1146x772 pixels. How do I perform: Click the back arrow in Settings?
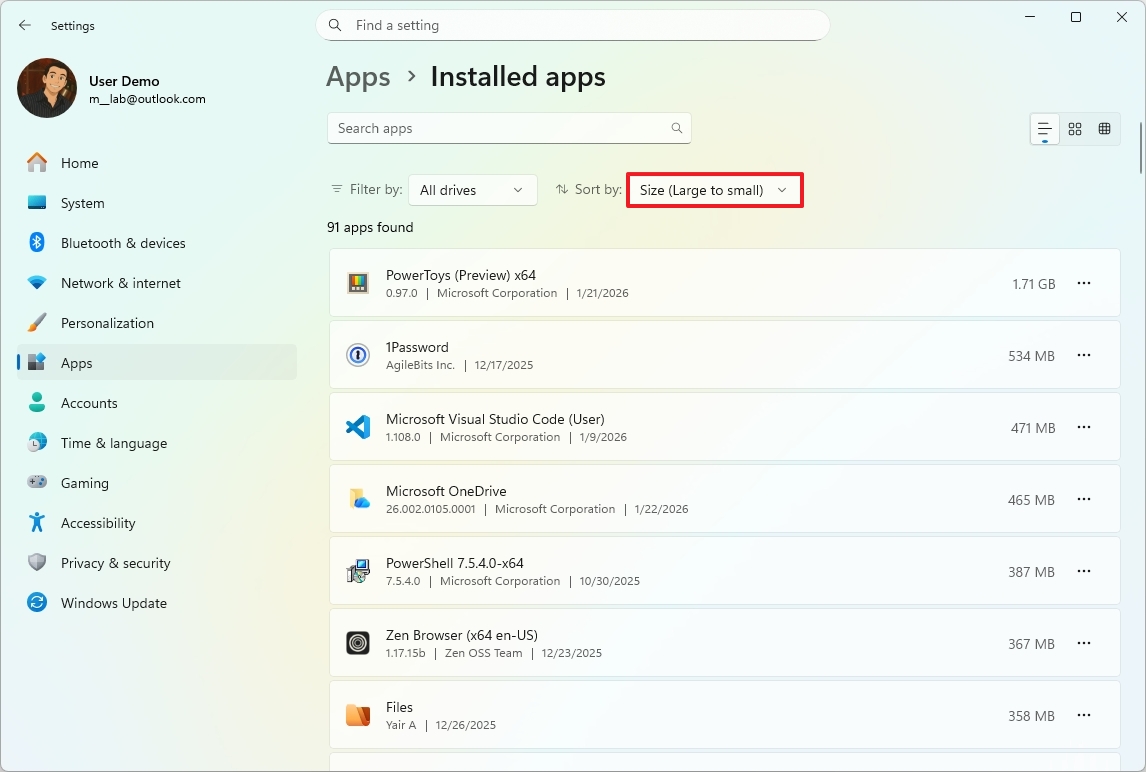pyautogui.click(x=25, y=26)
